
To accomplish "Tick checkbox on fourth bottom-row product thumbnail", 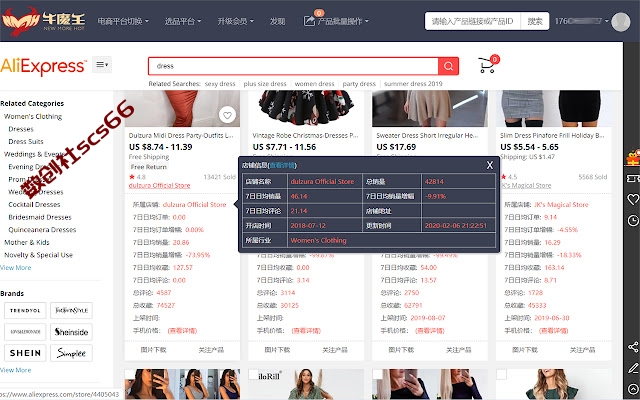I will click(x=501, y=374).
